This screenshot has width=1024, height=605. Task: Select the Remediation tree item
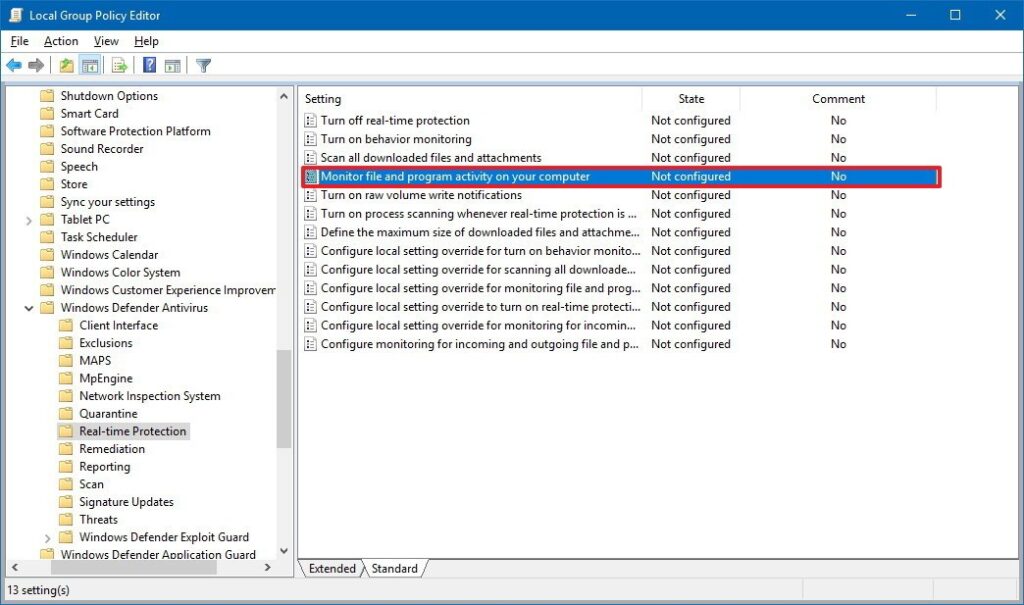(x=112, y=449)
